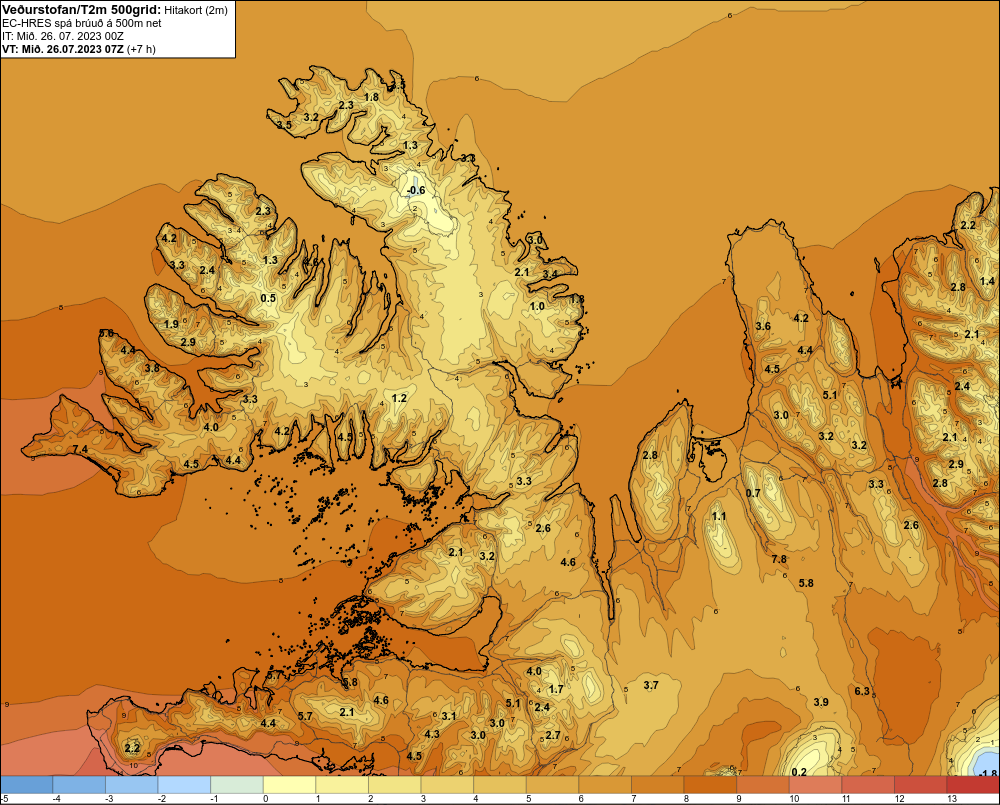
Task: Pick the legend swatch between 0 and 1
Action: [x=290, y=784]
